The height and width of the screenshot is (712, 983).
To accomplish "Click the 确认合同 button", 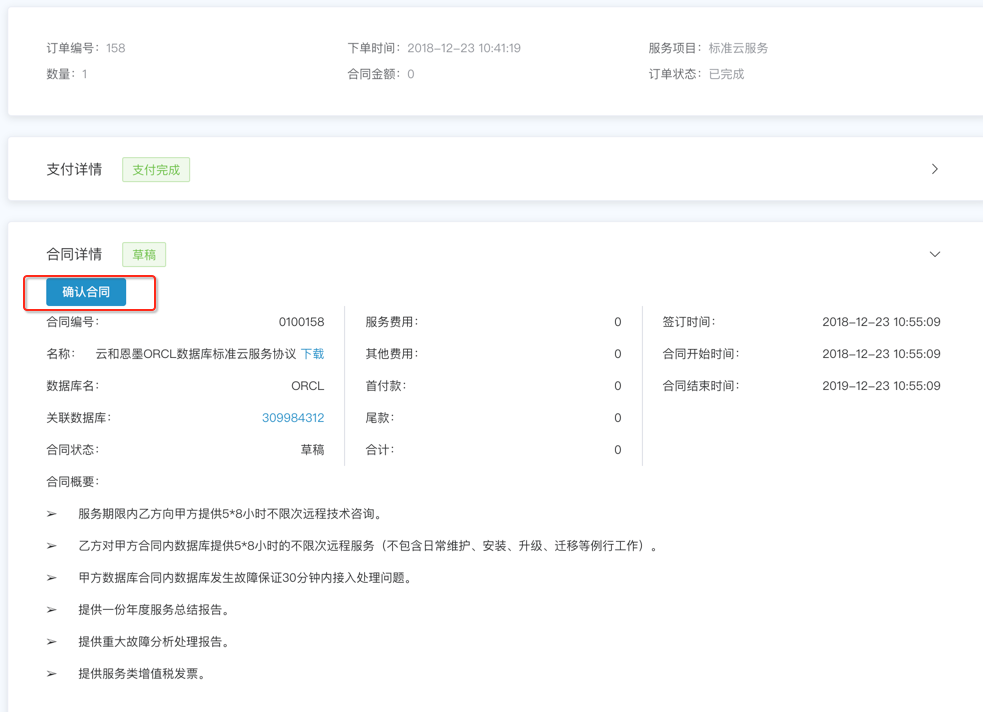I will (86, 292).
